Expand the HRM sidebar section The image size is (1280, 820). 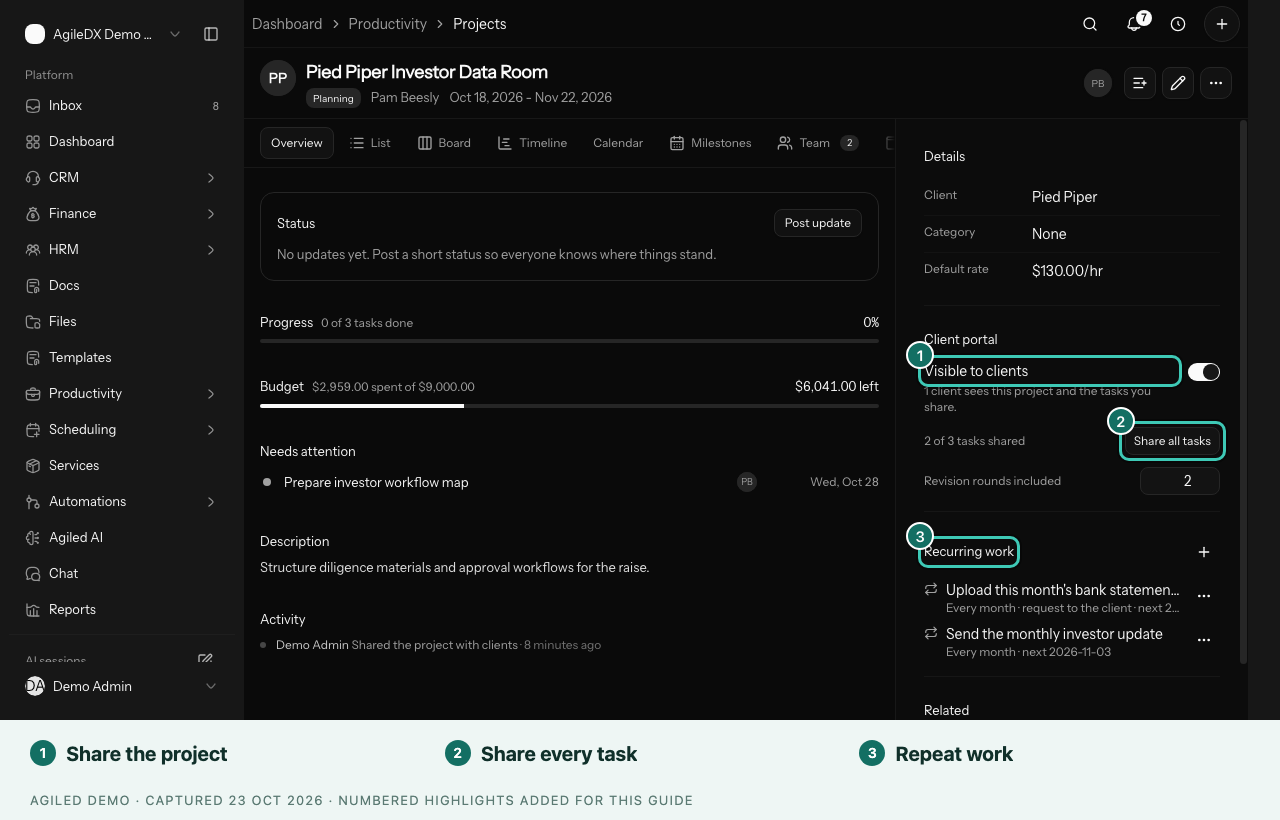(x=122, y=249)
